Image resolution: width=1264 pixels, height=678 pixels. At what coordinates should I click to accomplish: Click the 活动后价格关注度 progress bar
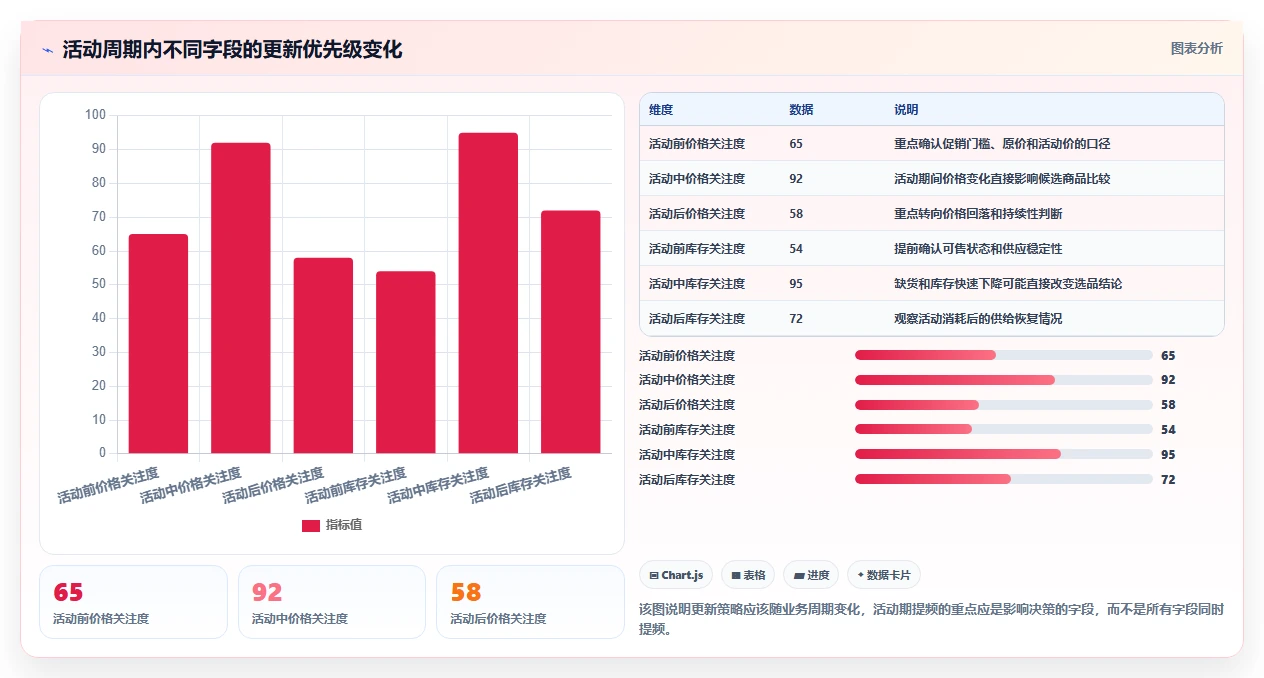pyautogui.click(x=1004, y=405)
